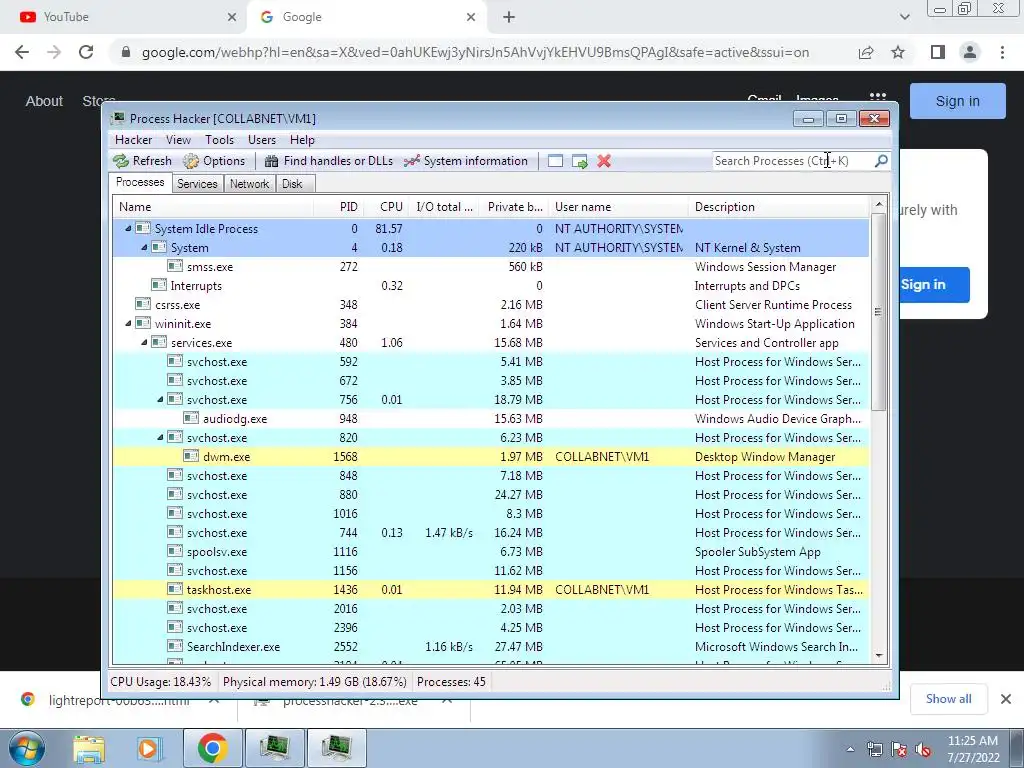The height and width of the screenshot is (768, 1024).
Task: Click the process icon beside svchost.exe PID 592
Action: 174,361
